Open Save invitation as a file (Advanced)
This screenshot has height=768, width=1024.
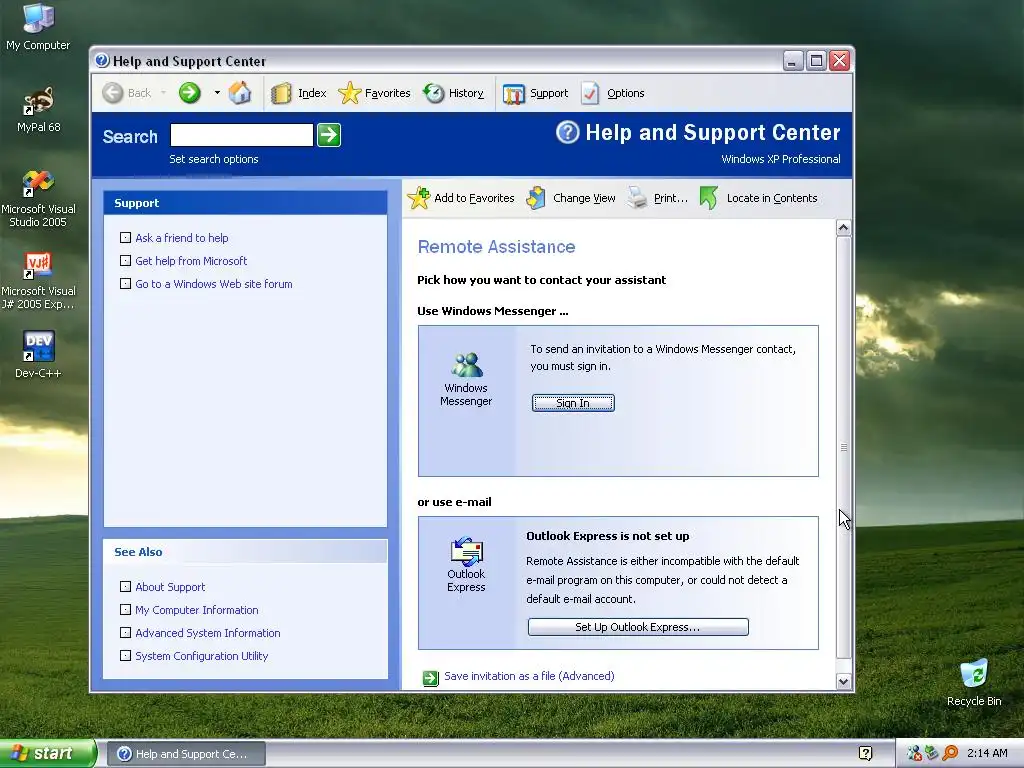529,677
